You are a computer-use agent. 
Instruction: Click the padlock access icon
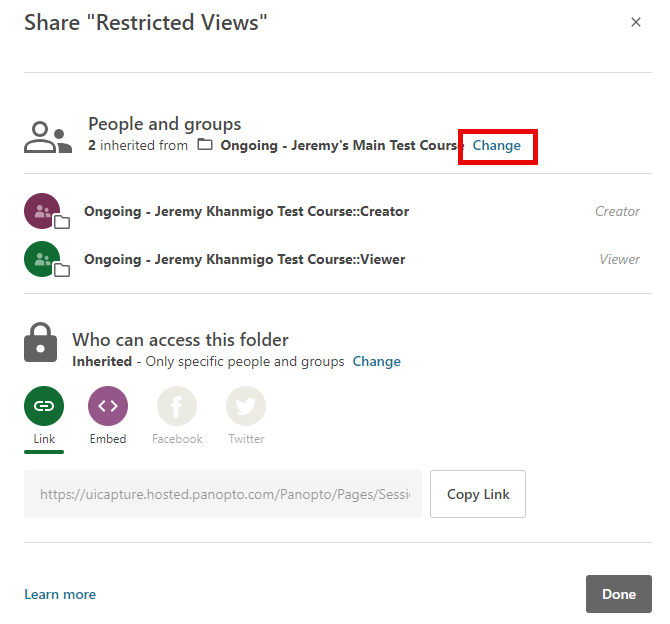pyautogui.click(x=40, y=343)
